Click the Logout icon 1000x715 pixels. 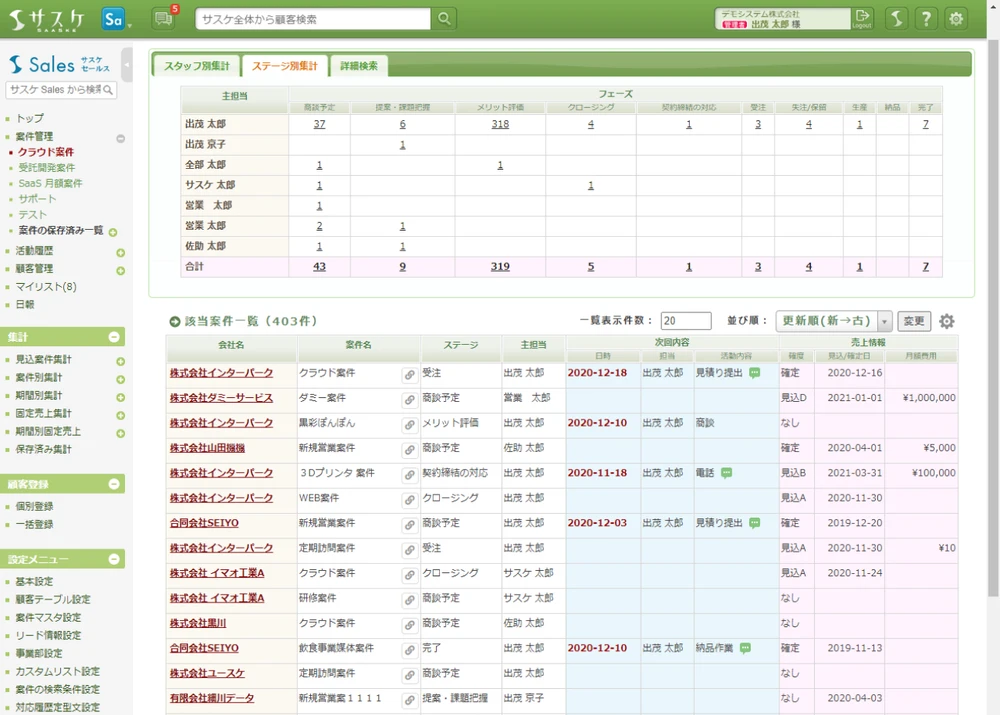[x=862, y=18]
